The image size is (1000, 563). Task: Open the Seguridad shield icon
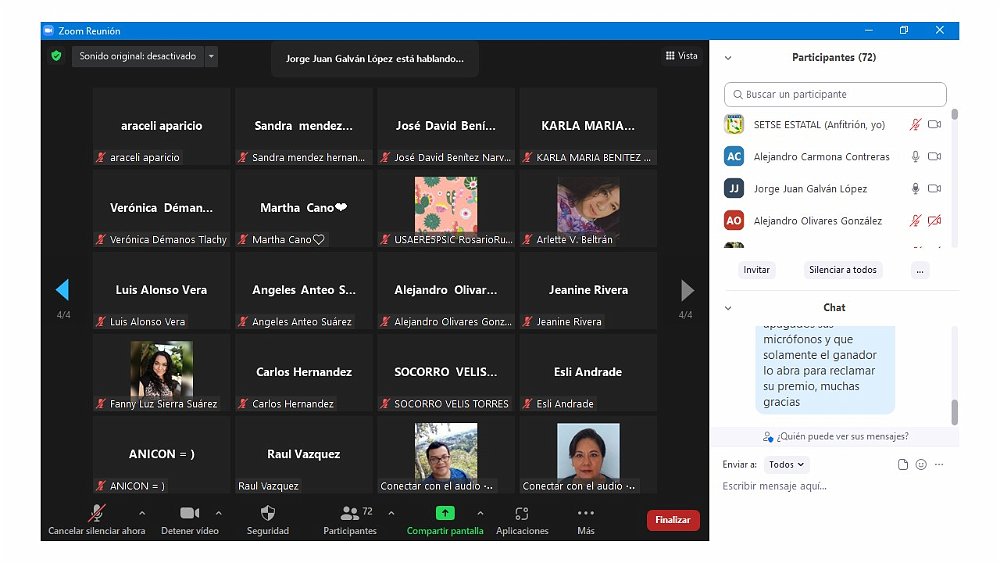click(x=267, y=513)
